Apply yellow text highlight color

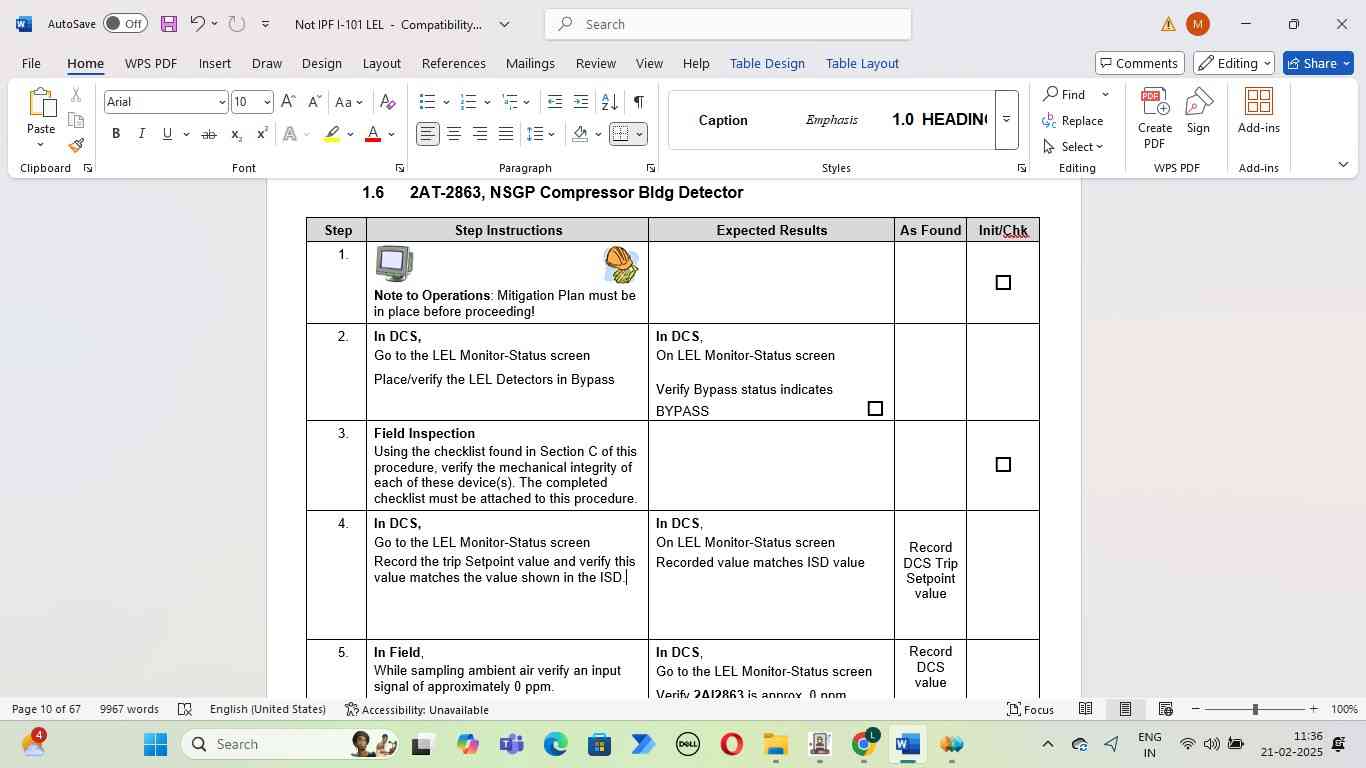tap(332, 134)
